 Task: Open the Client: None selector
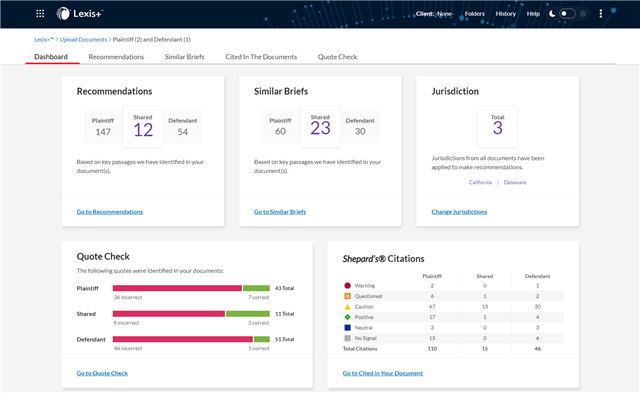click(434, 13)
